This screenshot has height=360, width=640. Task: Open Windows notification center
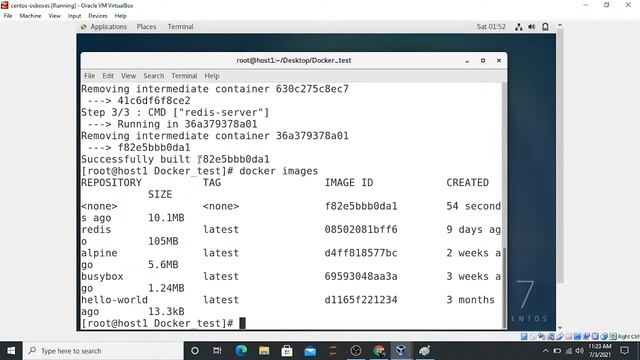click(x=624, y=351)
